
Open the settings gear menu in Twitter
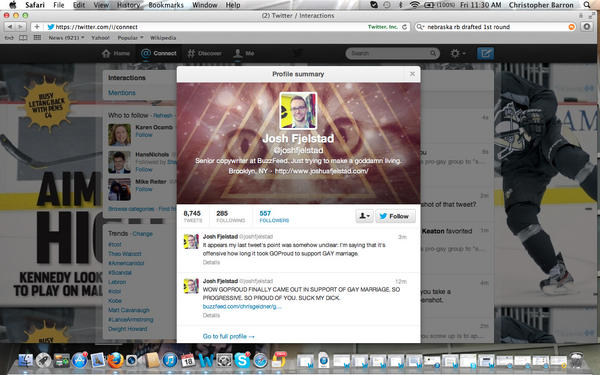pos(458,53)
